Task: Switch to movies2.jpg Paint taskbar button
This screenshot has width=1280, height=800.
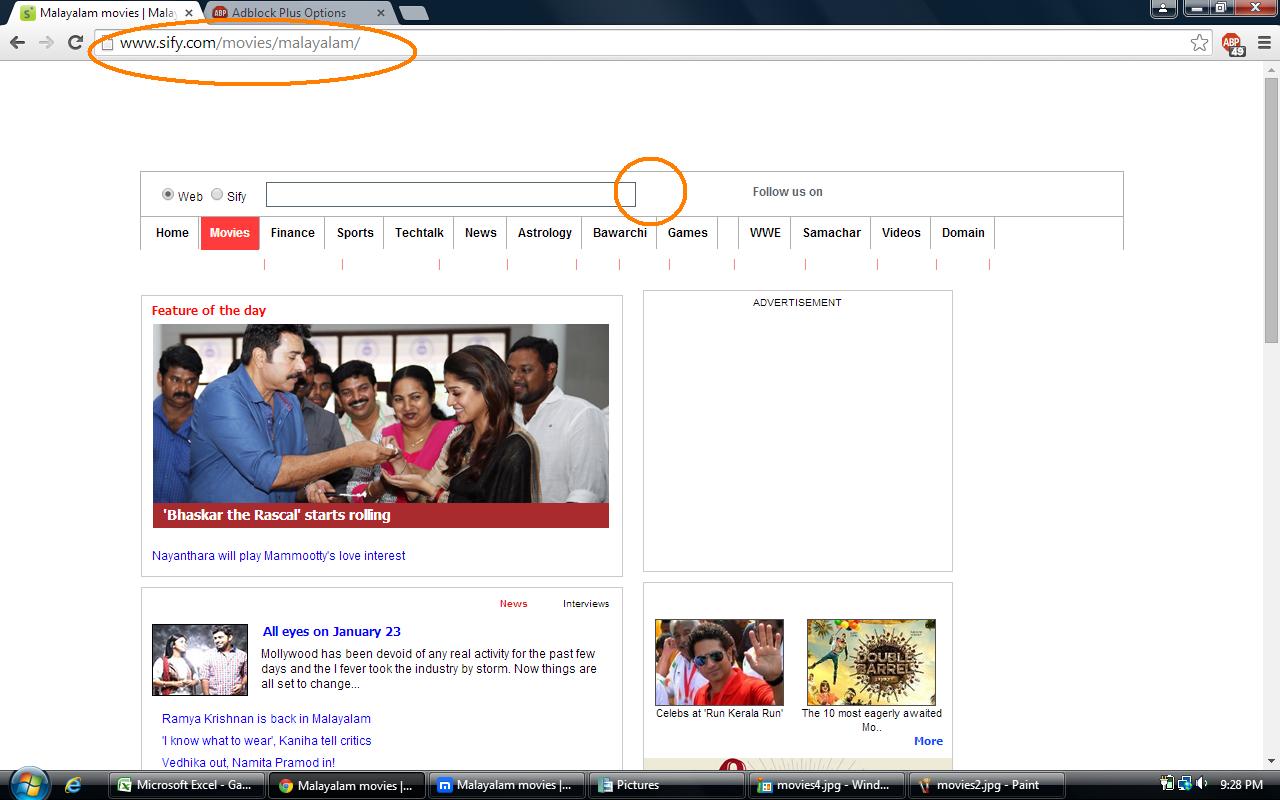Action: pyautogui.click(x=987, y=785)
